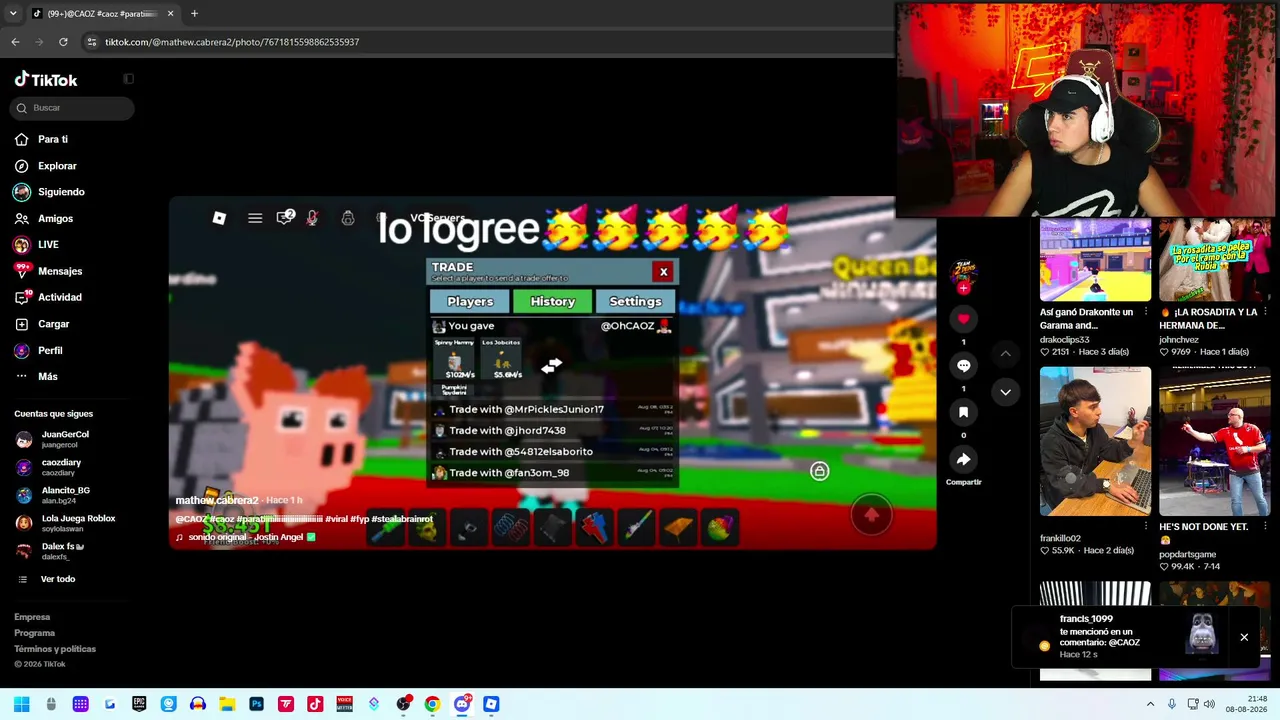Open Roblox chat icon with badge 2
Image resolution: width=1280 pixels, height=720 pixels.
coord(285,217)
